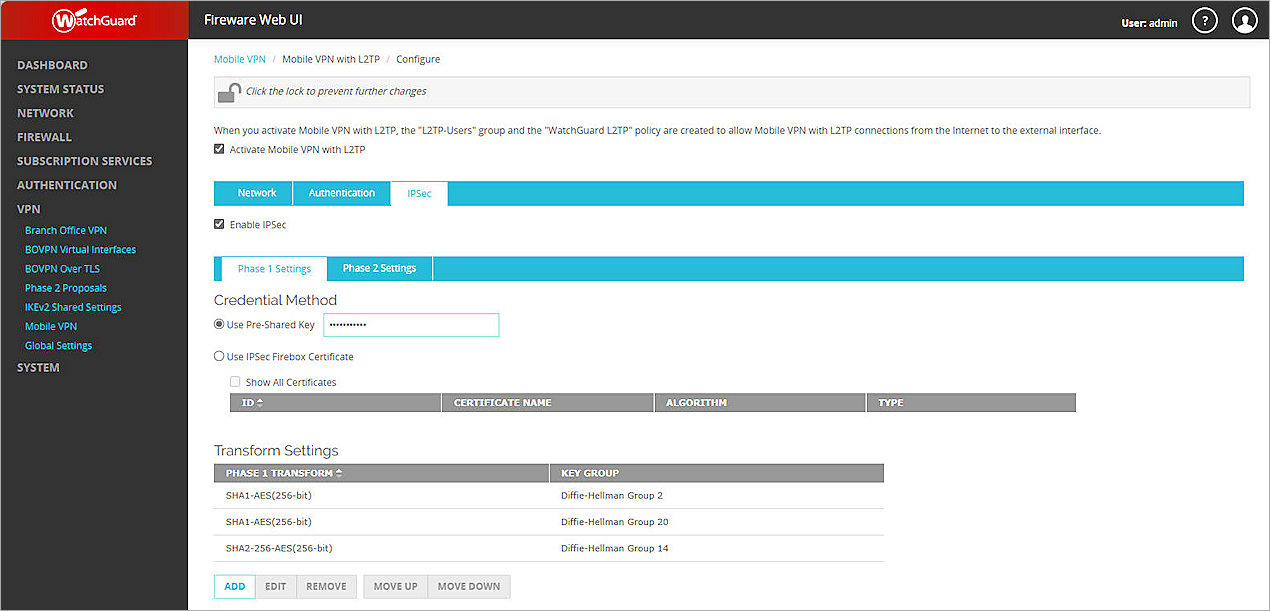Viewport: 1270px width, 611px height.
Task: Click the Pre-Shared Key input field
Action: click(x=411, y=324)
